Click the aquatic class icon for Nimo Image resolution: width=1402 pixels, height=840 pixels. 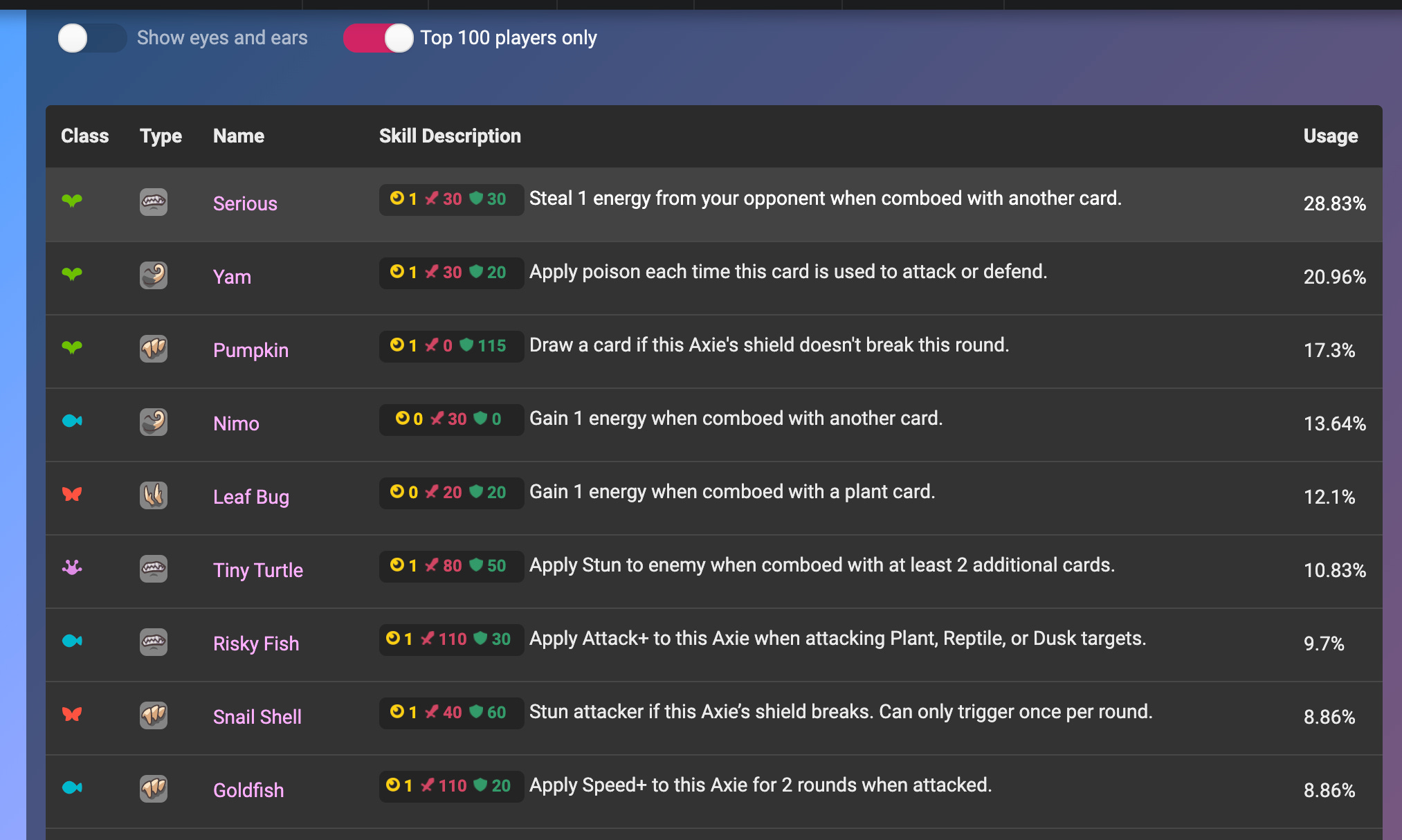pos(72,421)
